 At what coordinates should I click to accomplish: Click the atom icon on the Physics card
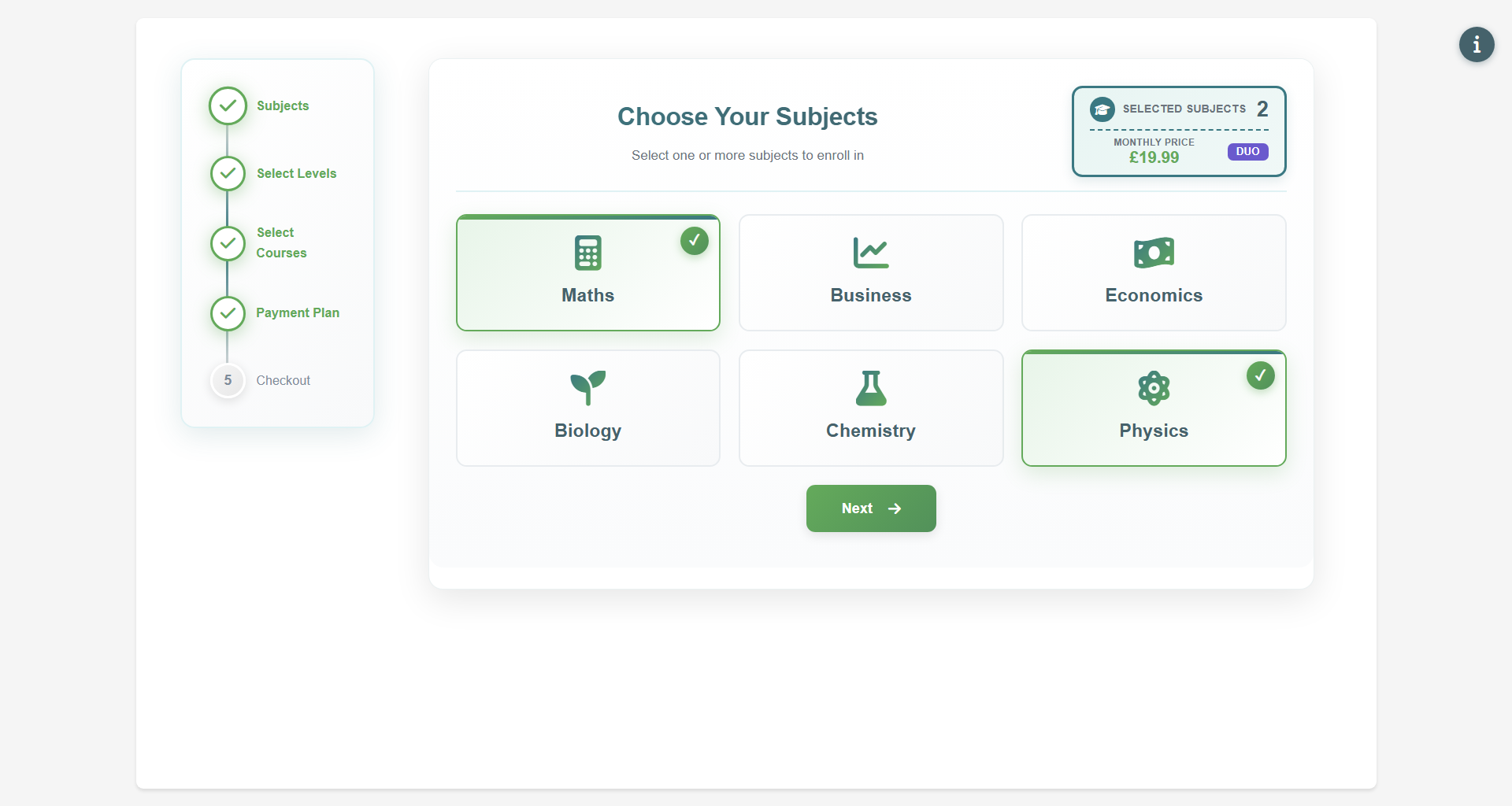[x=1153, y=386]
